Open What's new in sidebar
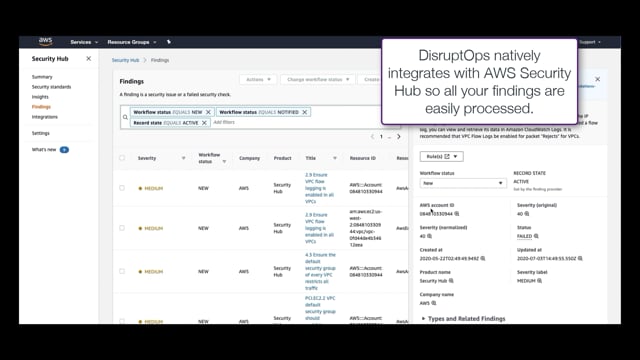This screenshot has height=360, width=640. coord(44,150)
